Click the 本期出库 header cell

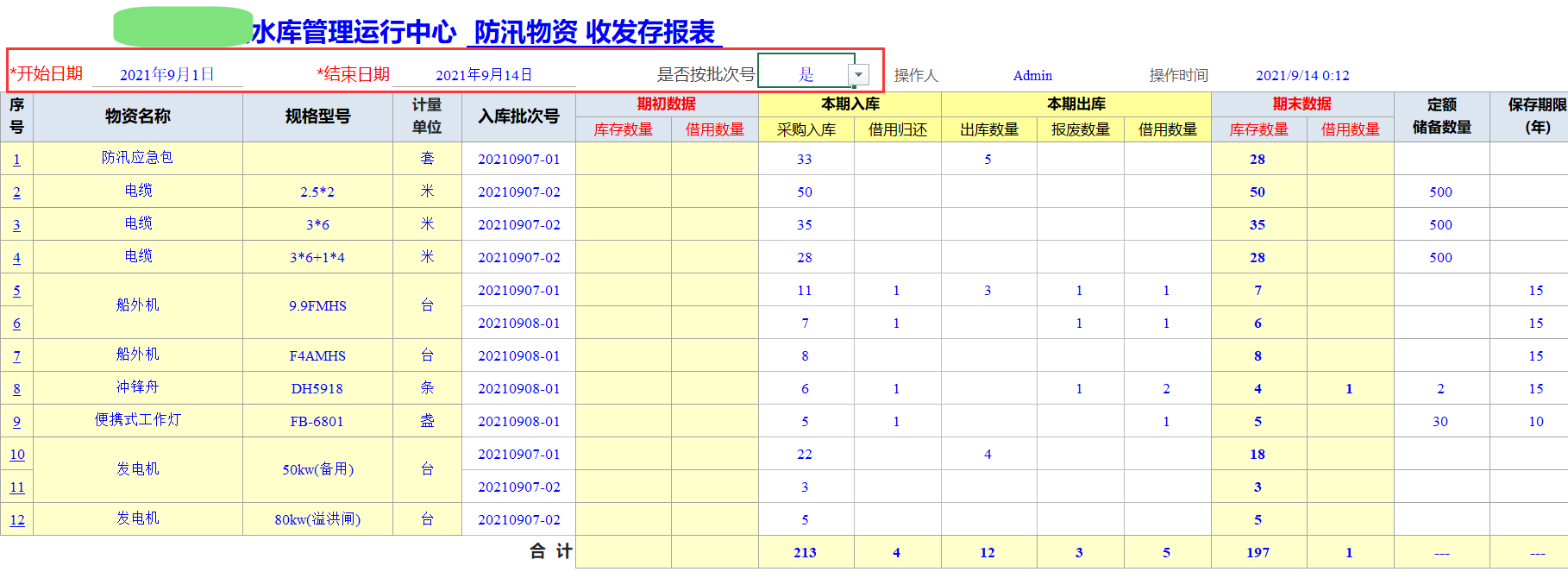point(1076,104)
